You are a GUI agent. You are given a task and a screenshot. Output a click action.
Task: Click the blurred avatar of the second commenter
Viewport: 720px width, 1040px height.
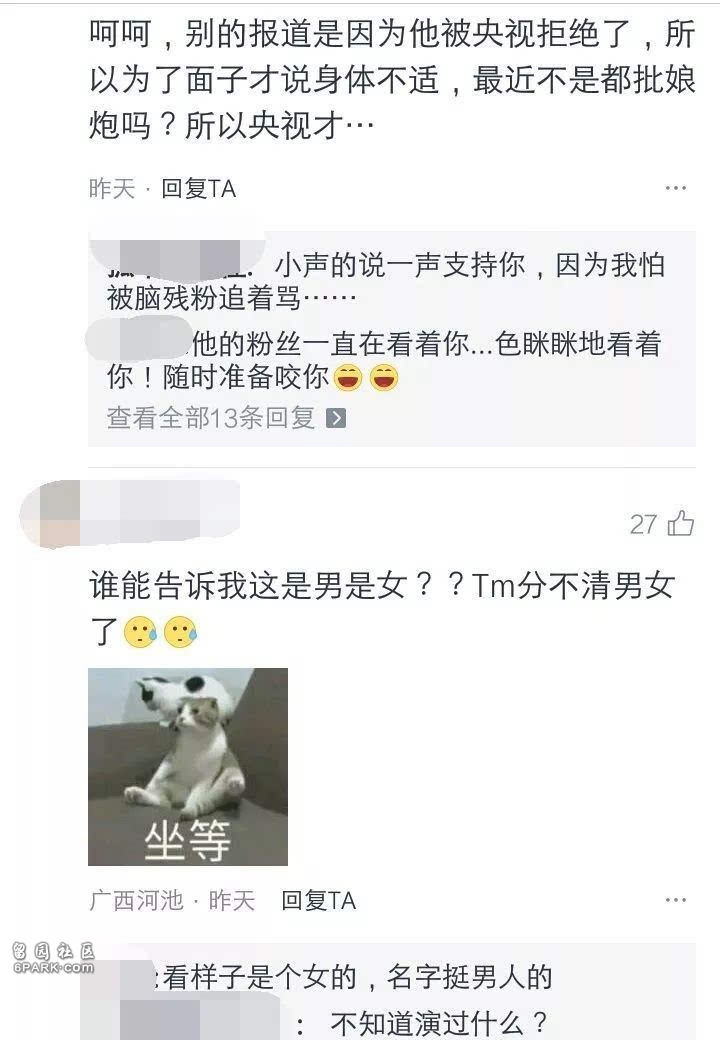[50, 514]
